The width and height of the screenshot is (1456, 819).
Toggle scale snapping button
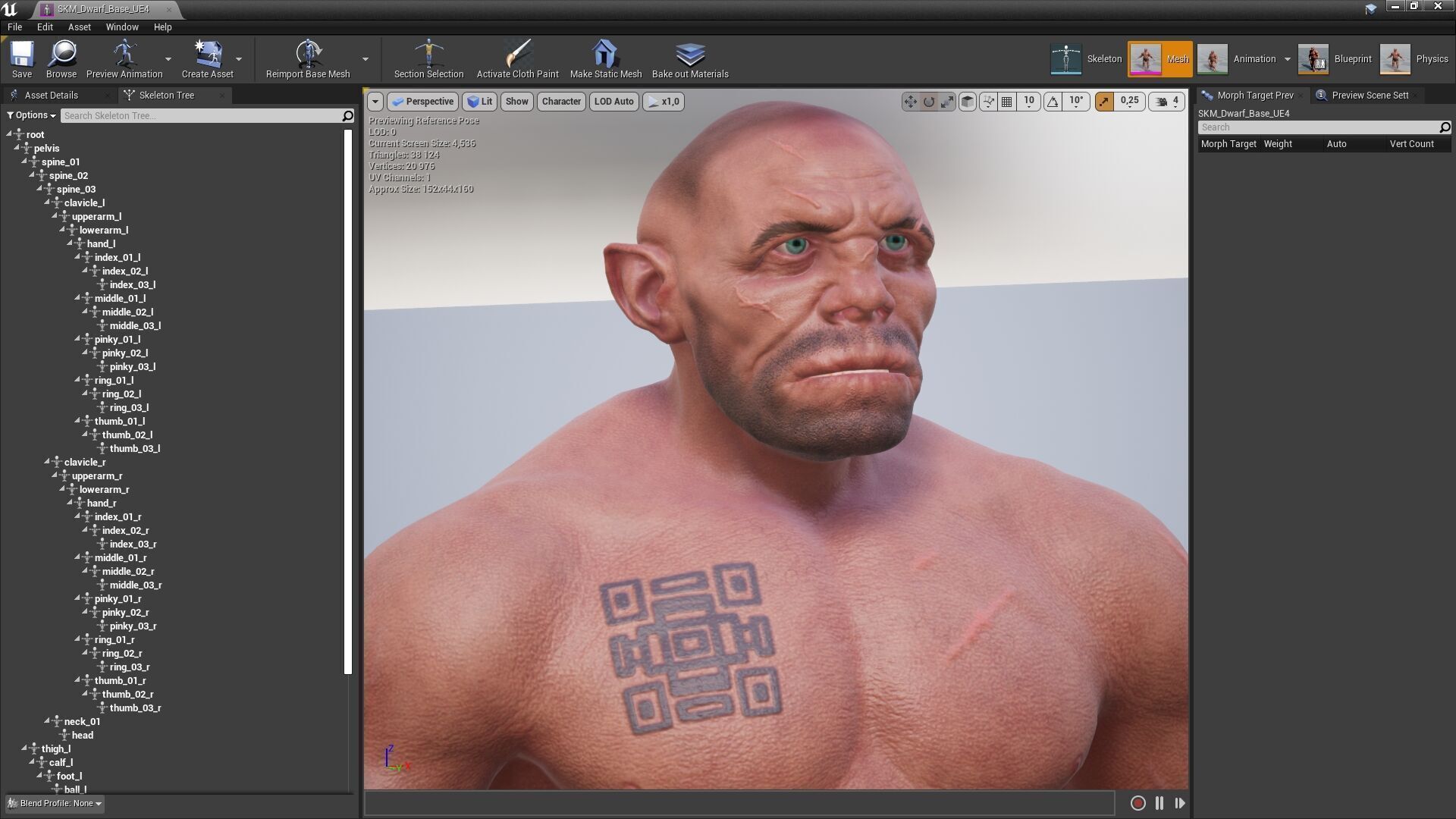[1105, 102]
